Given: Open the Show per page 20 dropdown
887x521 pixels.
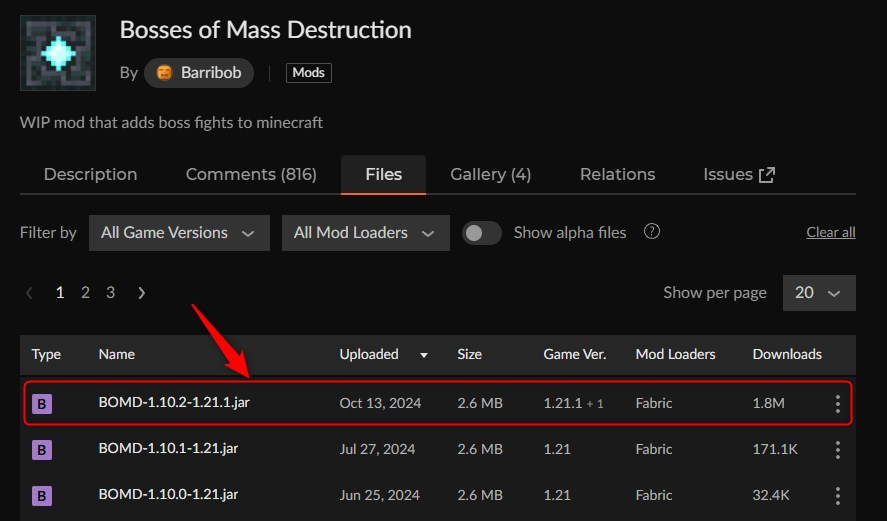Looking at the screenshot, I should [818, 293].
